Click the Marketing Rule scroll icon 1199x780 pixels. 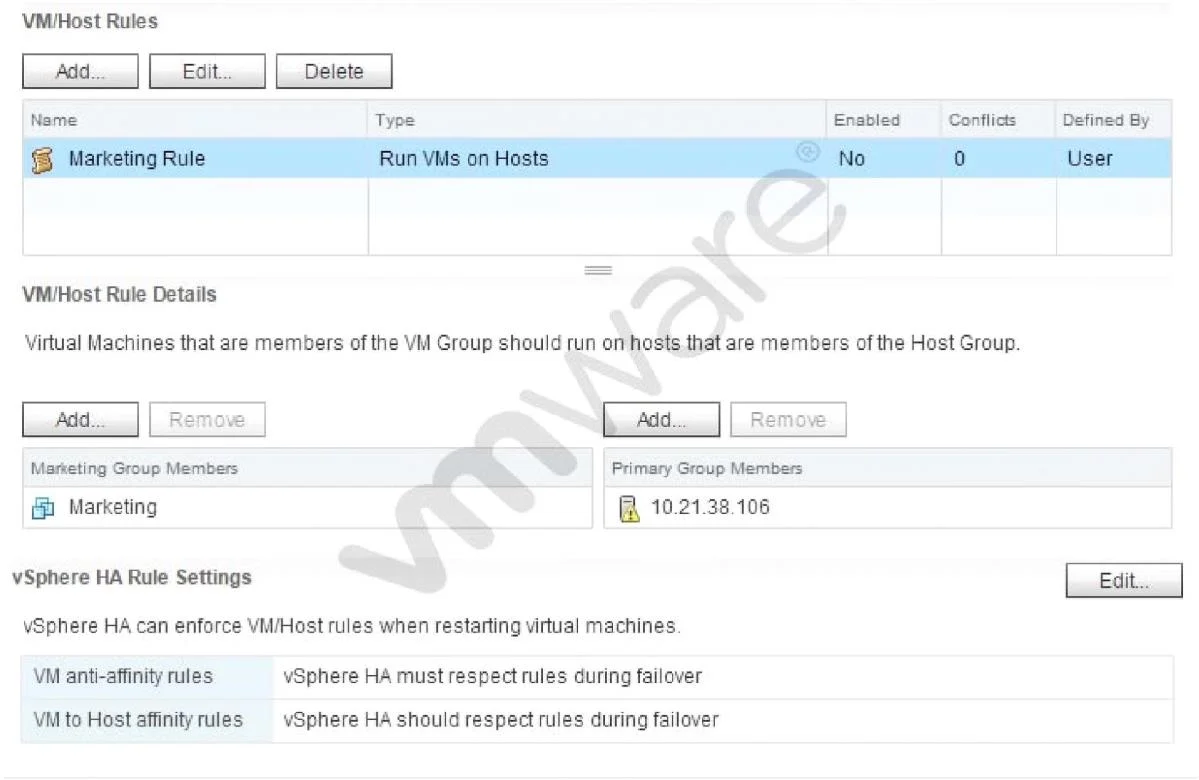click(43, 159)
